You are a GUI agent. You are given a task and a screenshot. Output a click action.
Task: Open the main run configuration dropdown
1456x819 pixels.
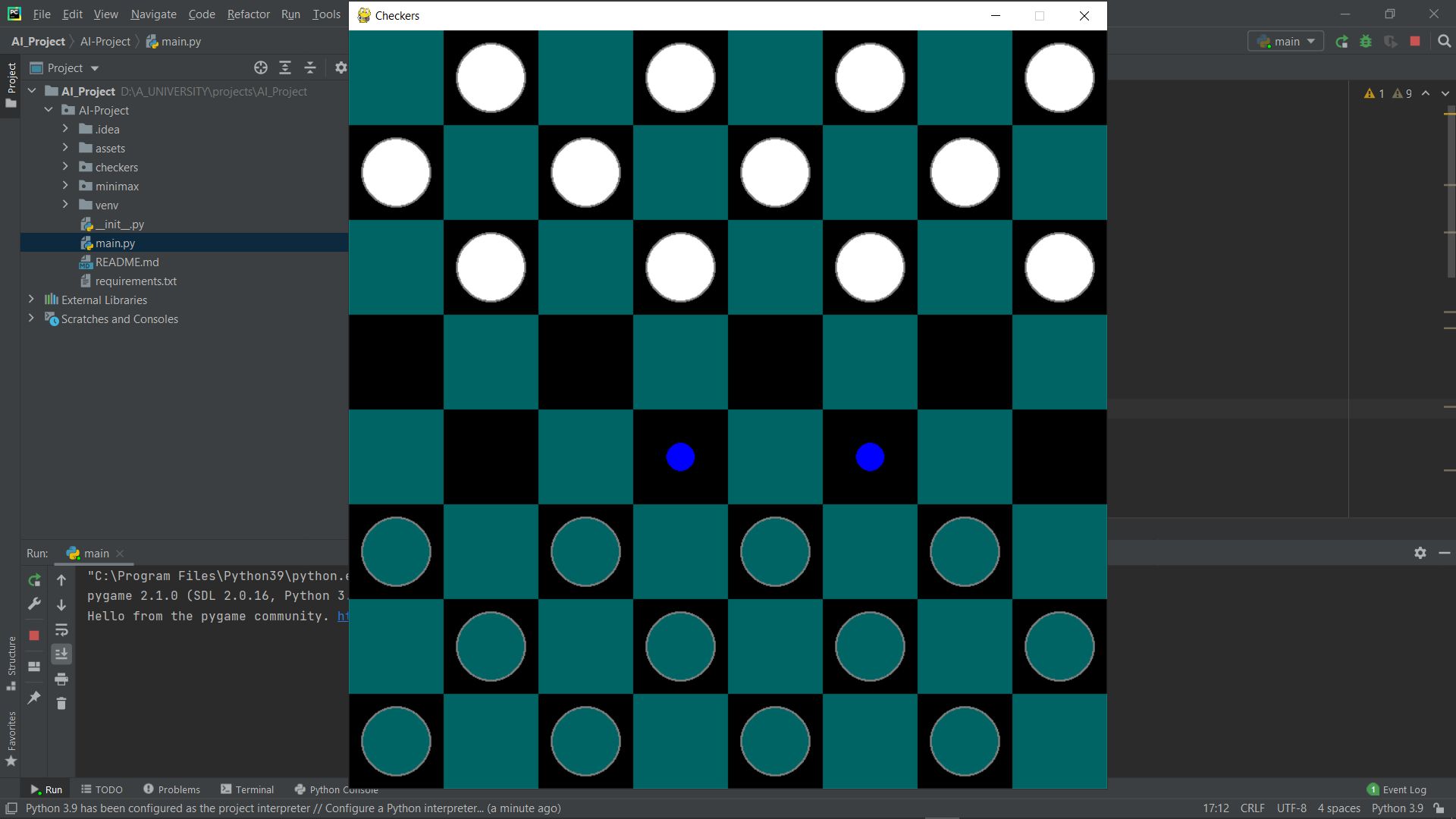(x=1287, y=42)
